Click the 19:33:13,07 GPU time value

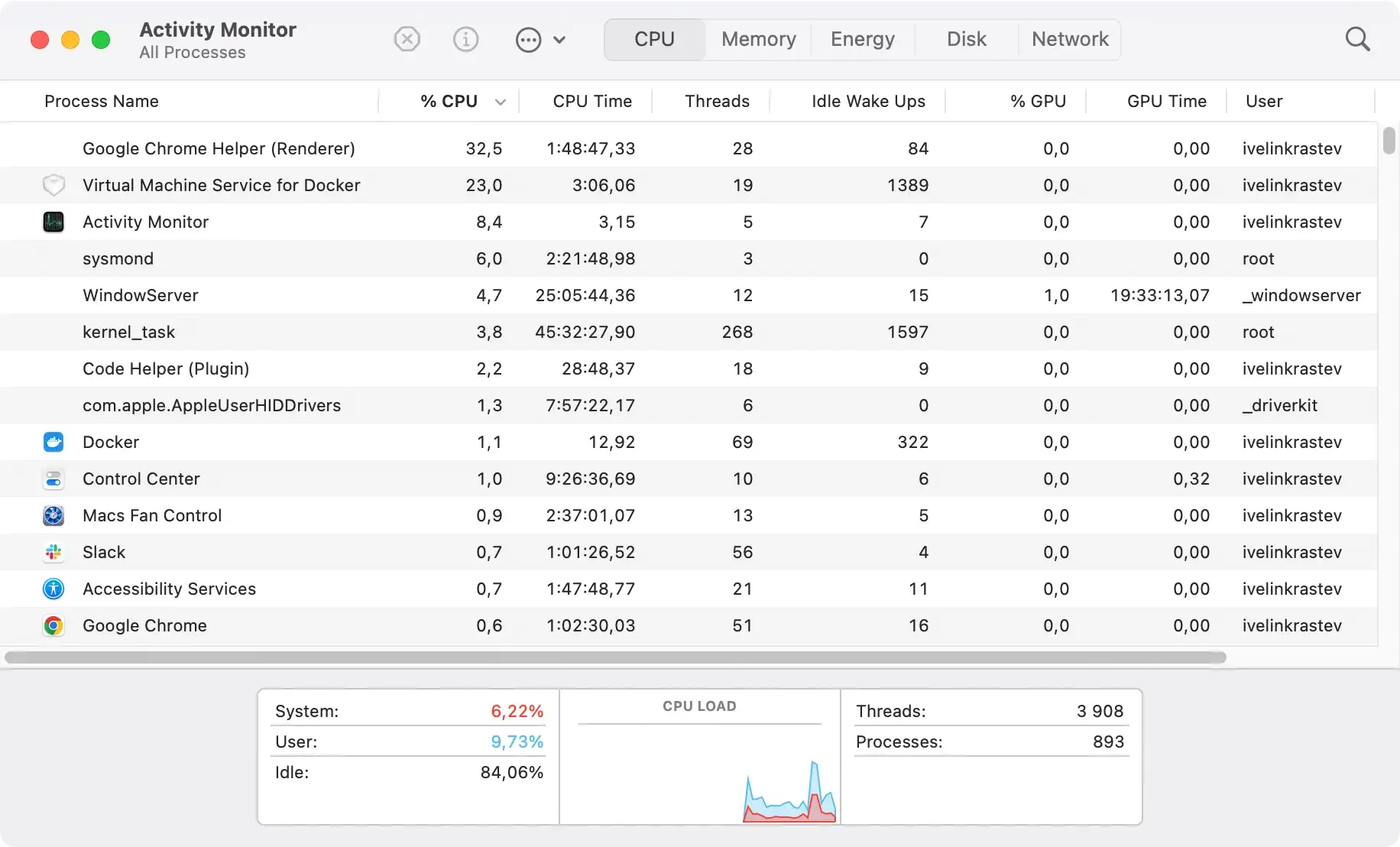click(x=1160, y=295)
